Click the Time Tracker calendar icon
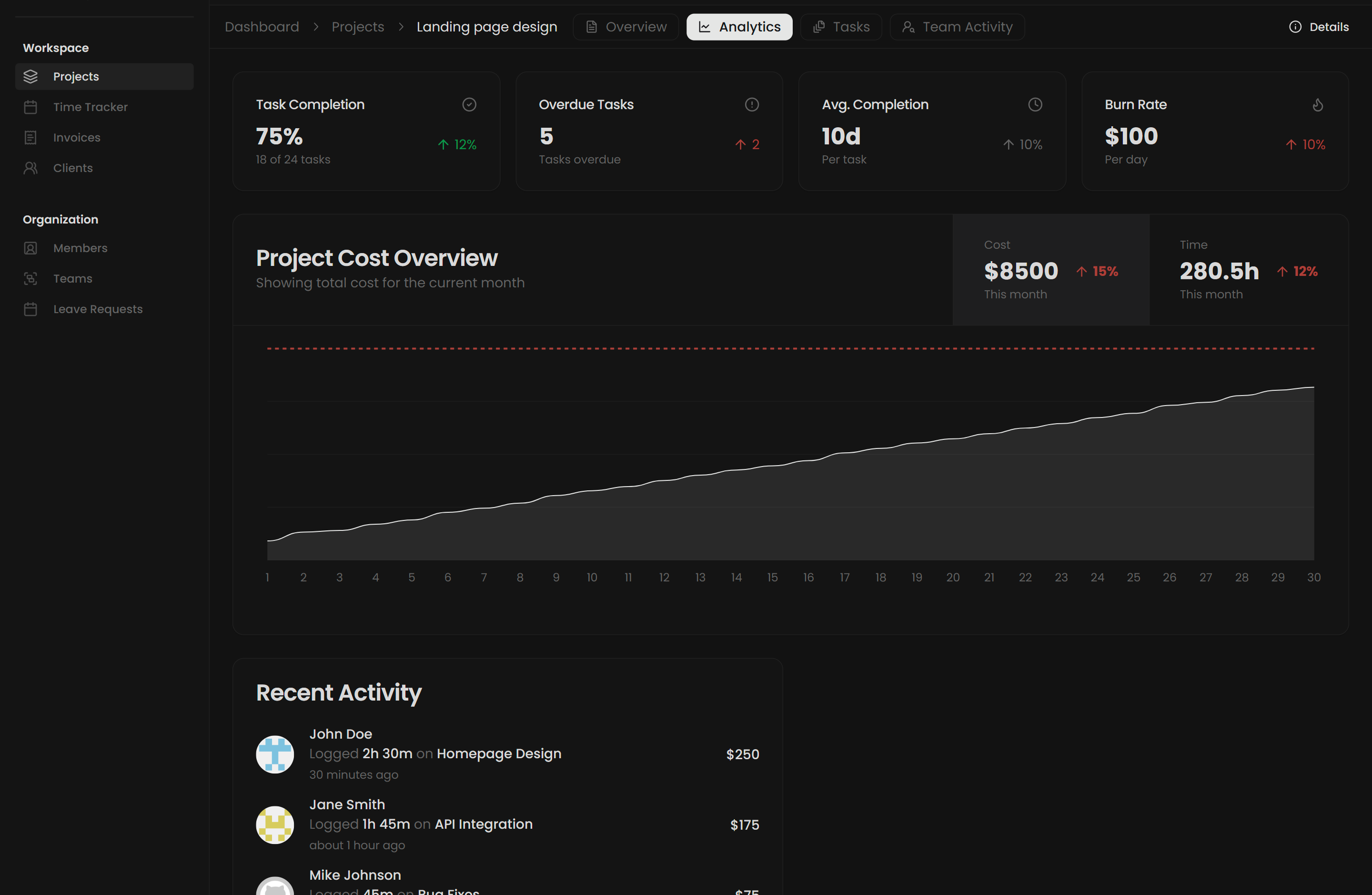This screenshot has height=895, width=1372. (30, 107)
